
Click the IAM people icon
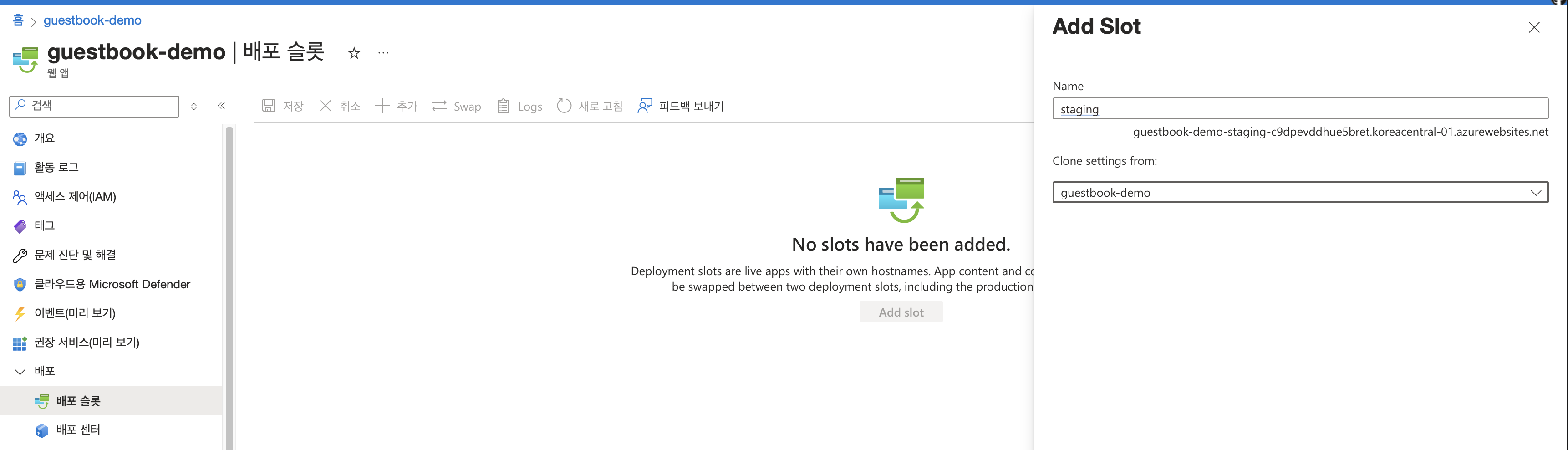coord(20,197)
